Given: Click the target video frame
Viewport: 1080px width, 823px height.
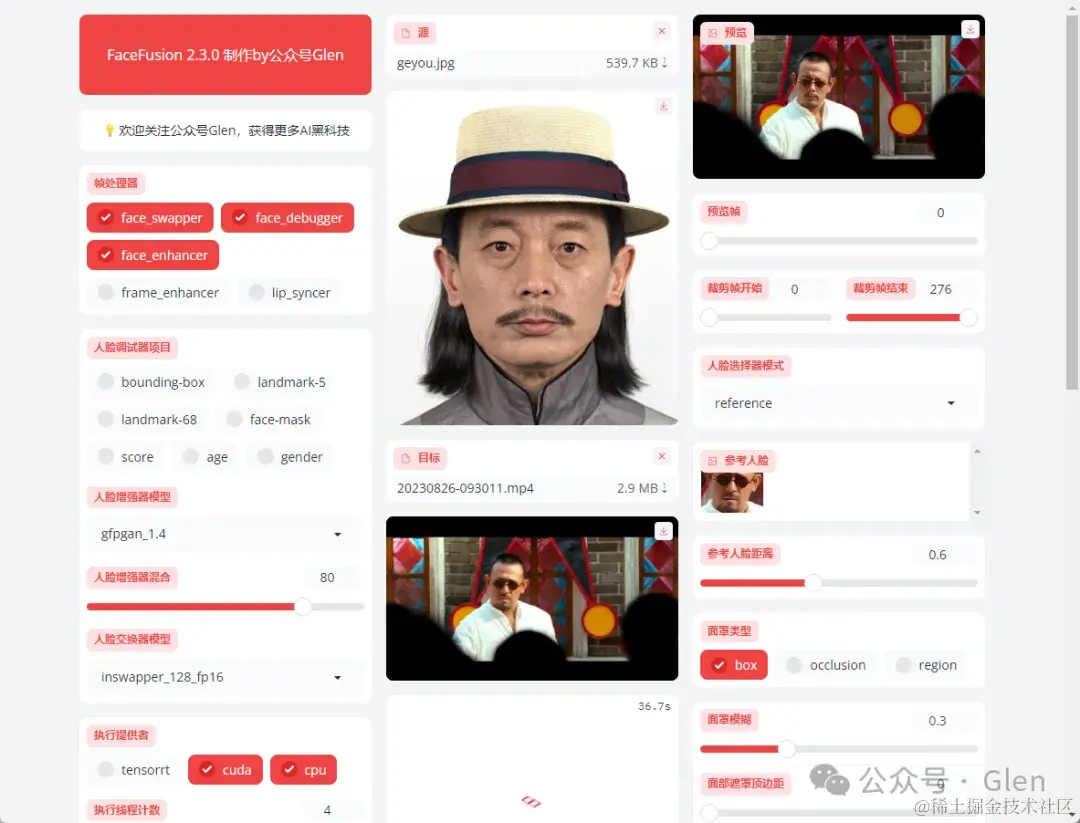Looking at the screenshot, I should 532,598.
